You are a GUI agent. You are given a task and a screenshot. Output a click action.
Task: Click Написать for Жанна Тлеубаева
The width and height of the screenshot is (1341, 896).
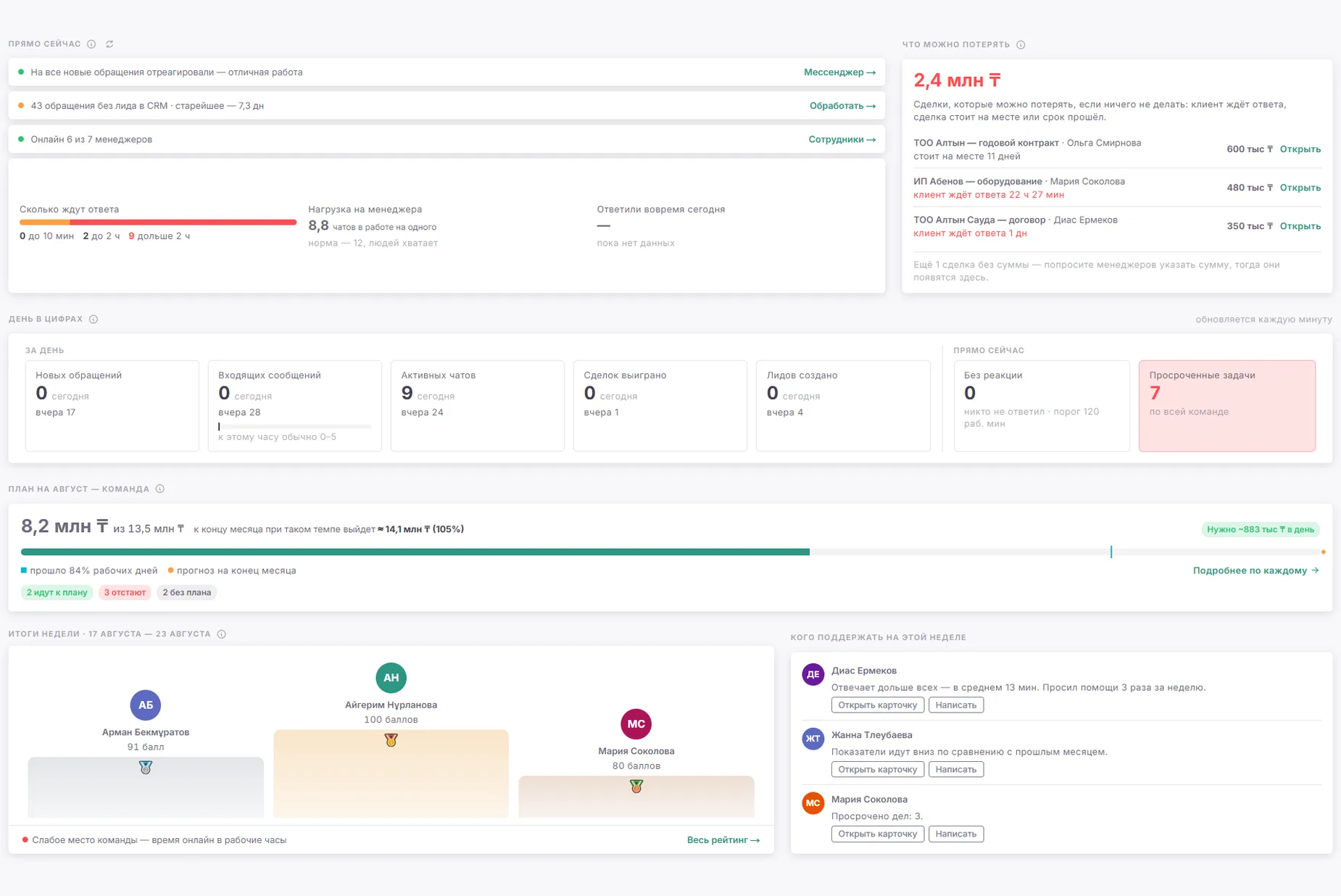[956, 770]
